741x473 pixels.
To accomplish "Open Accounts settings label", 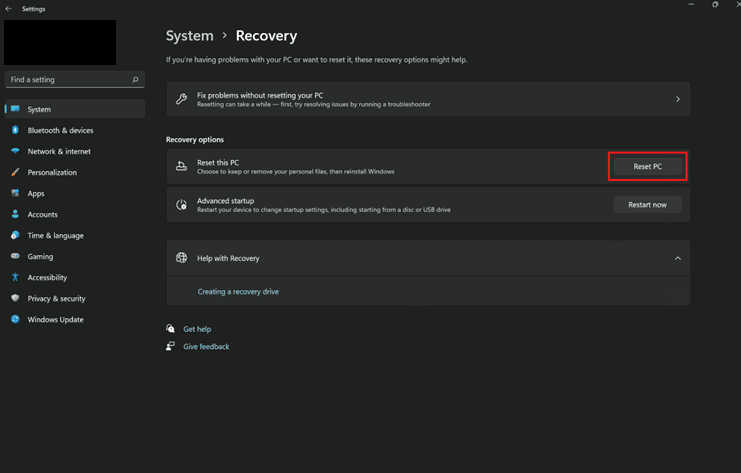I will coord(43,214).
